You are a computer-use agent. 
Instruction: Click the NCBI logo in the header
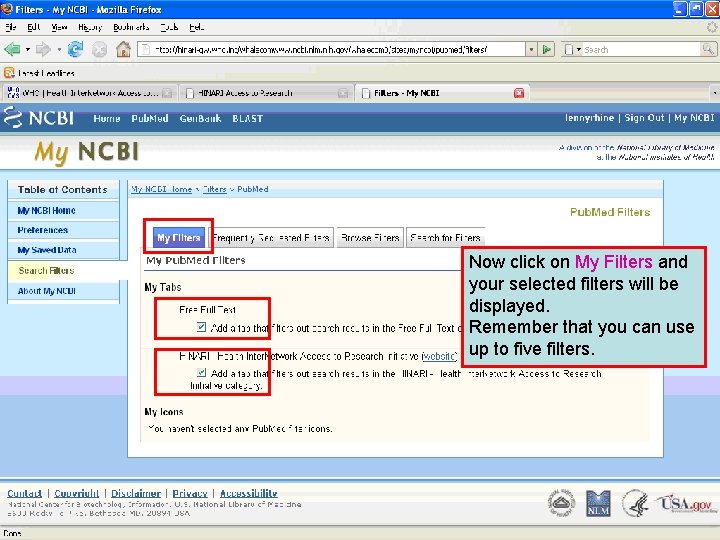pyautogui.click(x=39, y=118)
